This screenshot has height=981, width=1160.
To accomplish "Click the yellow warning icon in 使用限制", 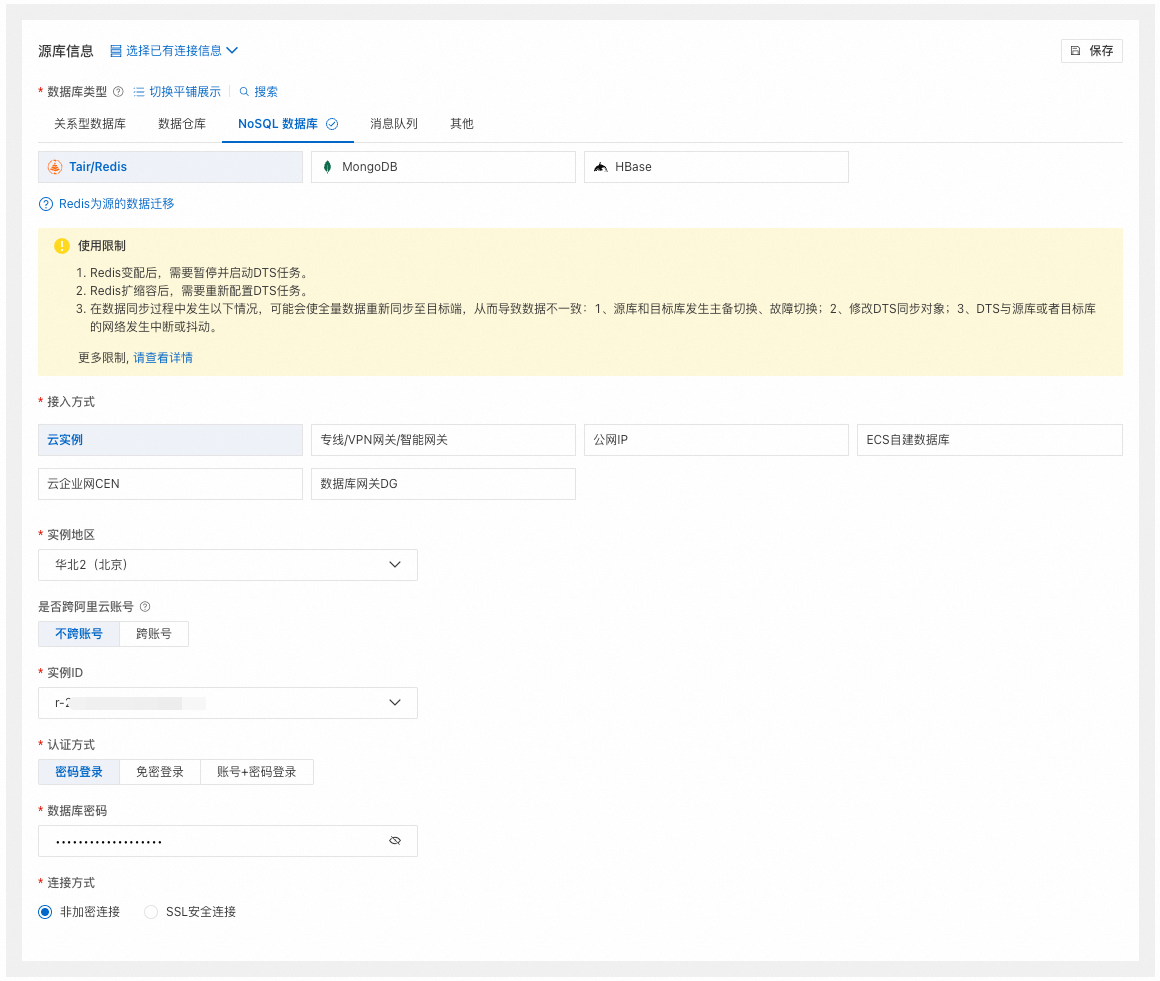I will click(62, 246).
